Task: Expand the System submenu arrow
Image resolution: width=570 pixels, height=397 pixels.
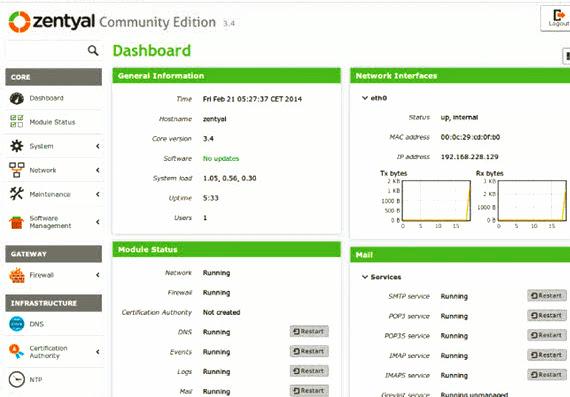Action: click(x=98, y=146)
